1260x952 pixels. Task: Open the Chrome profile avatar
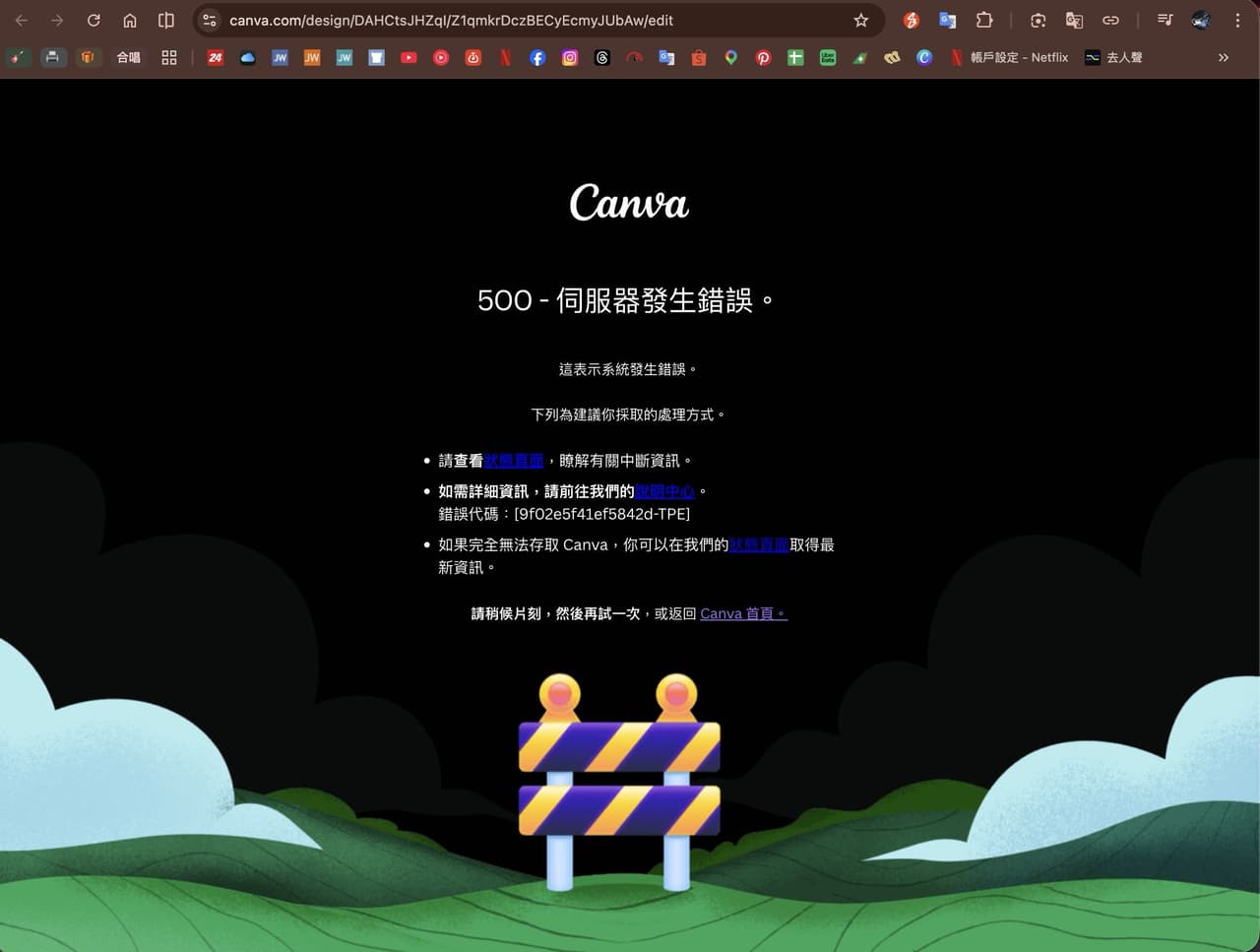coord(1201,20)
